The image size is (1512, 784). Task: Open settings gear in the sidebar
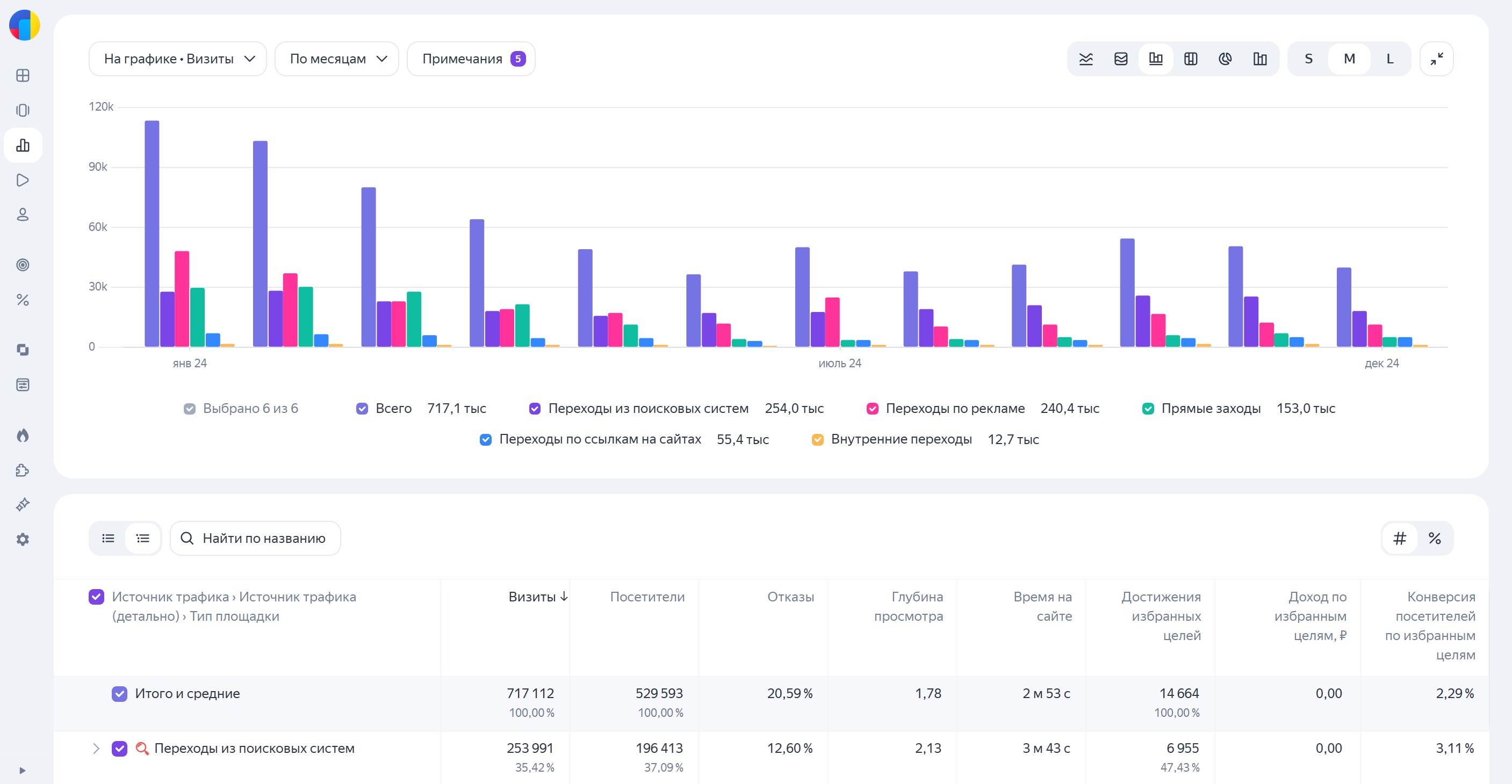pos(23,540)
